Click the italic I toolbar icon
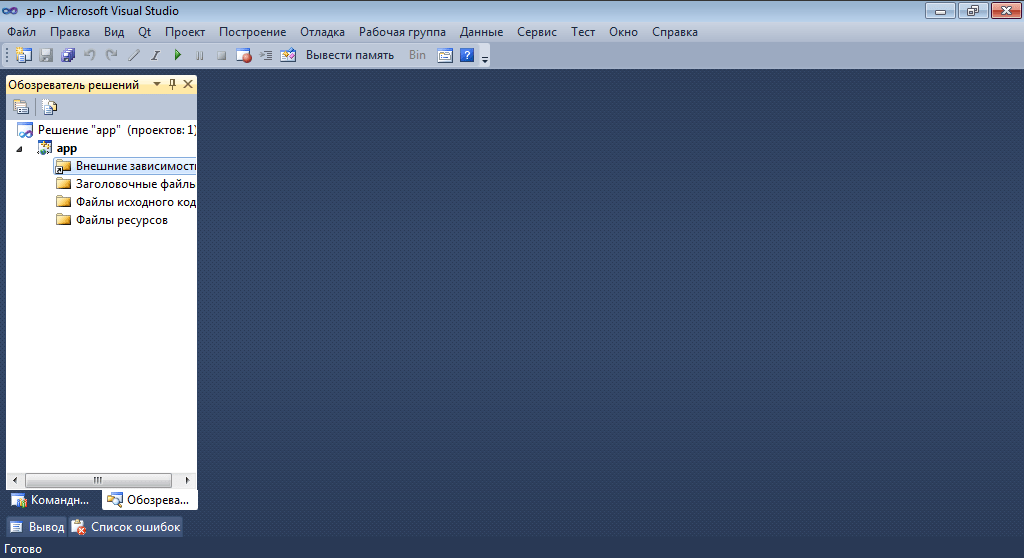Viewport: 1024px width, 558px height. coord(155,56)
